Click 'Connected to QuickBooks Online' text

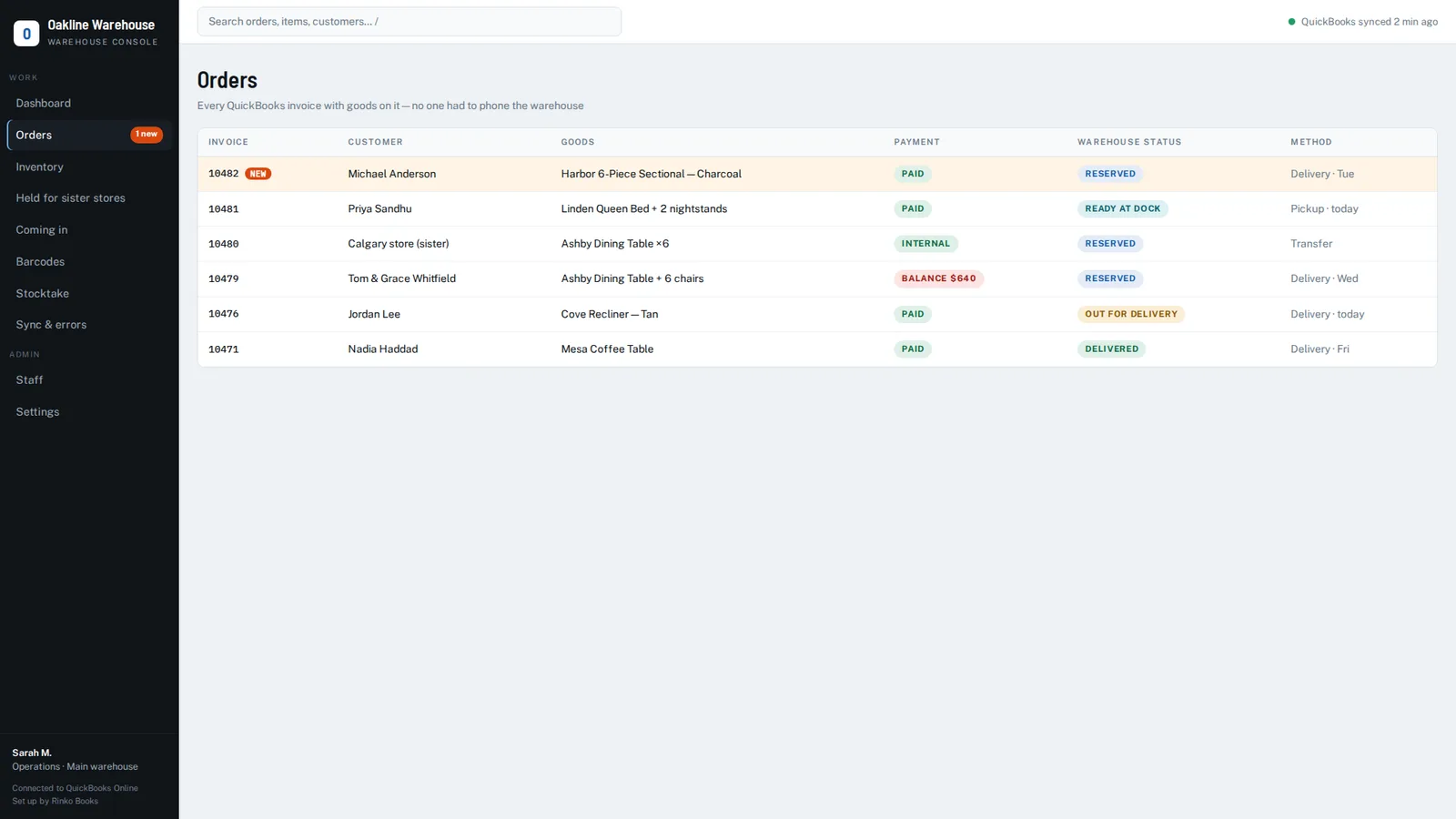pyautogui.click(x=76, y=789)
